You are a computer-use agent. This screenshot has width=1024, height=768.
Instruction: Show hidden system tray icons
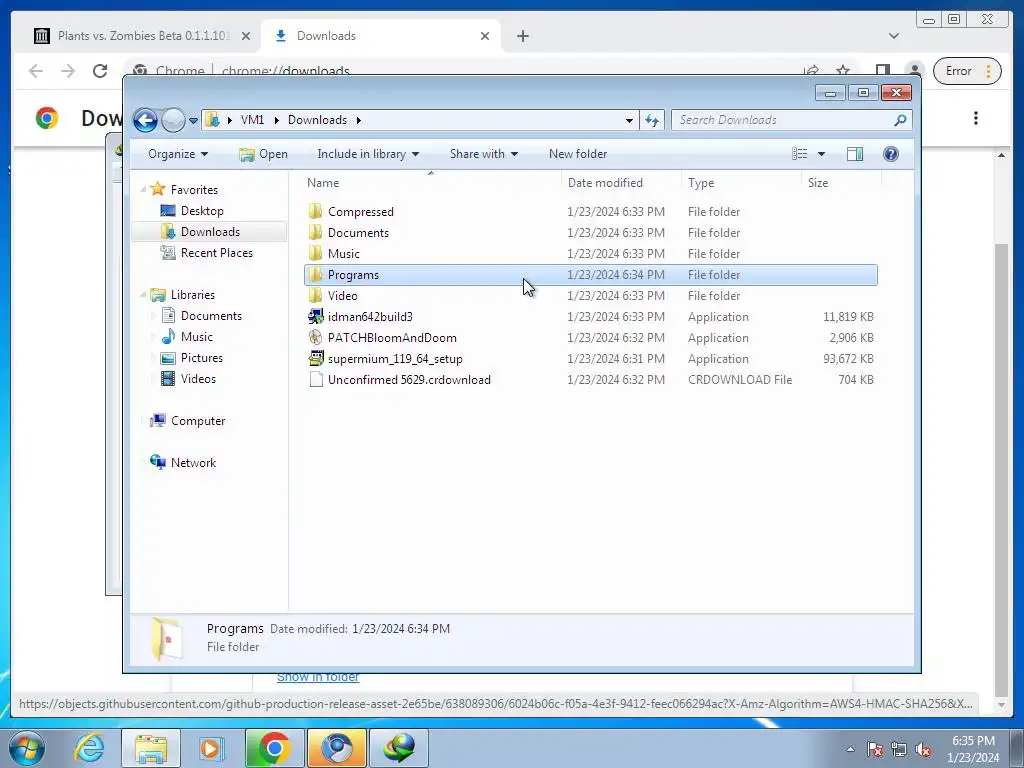click(x=850, y=750)
